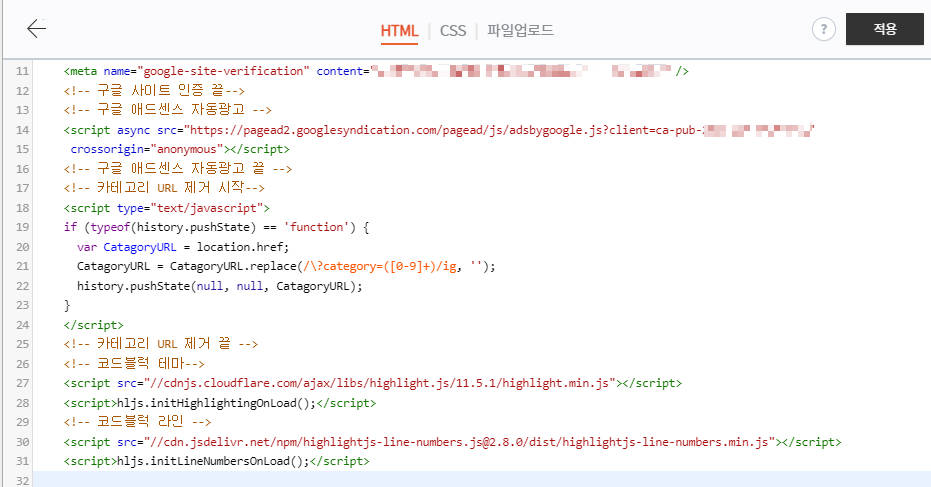Click line number 19 in gutter
This screenshot has height=487, width=931.
point(23,227)
